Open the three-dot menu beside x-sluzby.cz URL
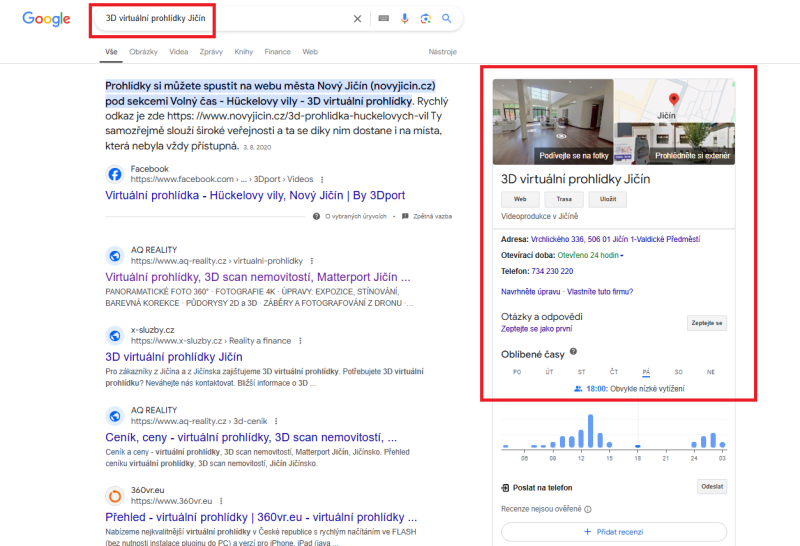This screenshot has height=546, width=800. tap(301, 341)
